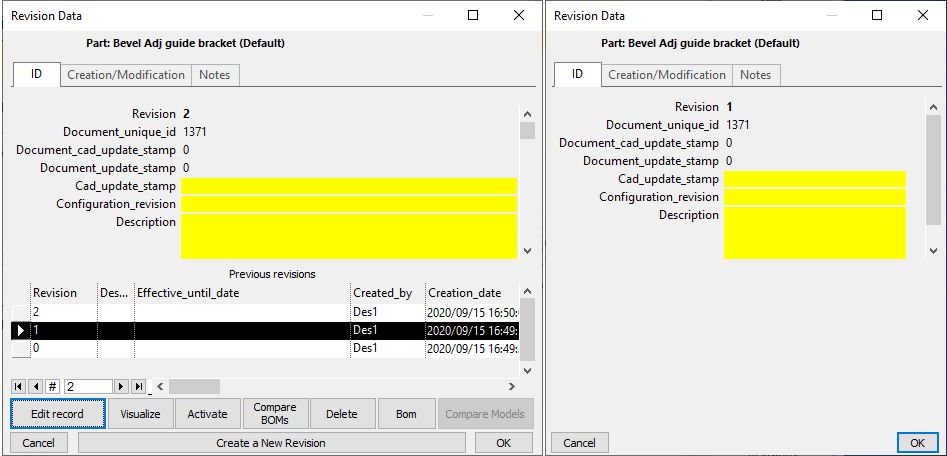Select ID tab in right window
This screenshot has height=456, width=947.
[x=577, y=74]
